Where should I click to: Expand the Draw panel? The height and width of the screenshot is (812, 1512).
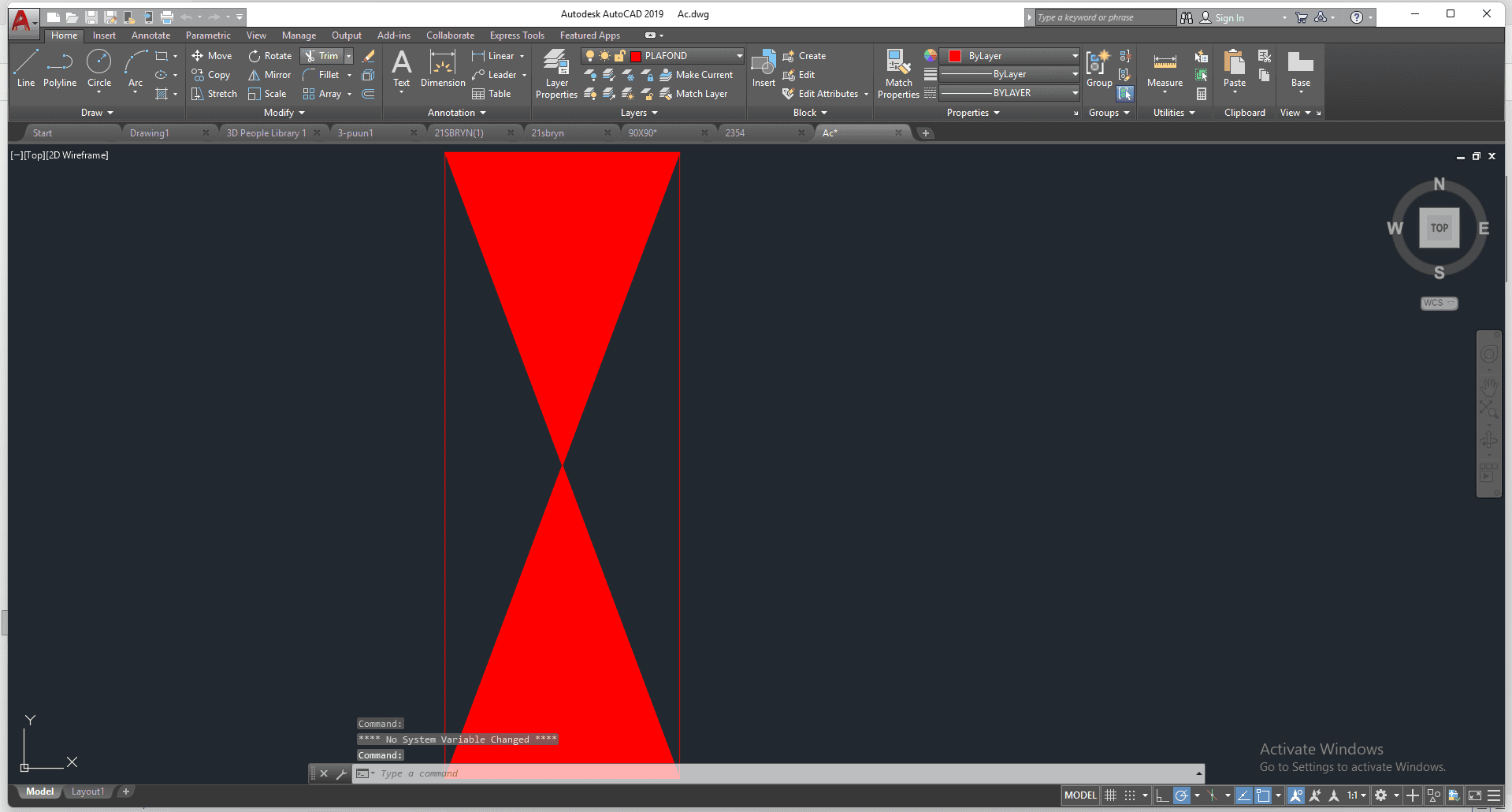click(x=97, y=113)
